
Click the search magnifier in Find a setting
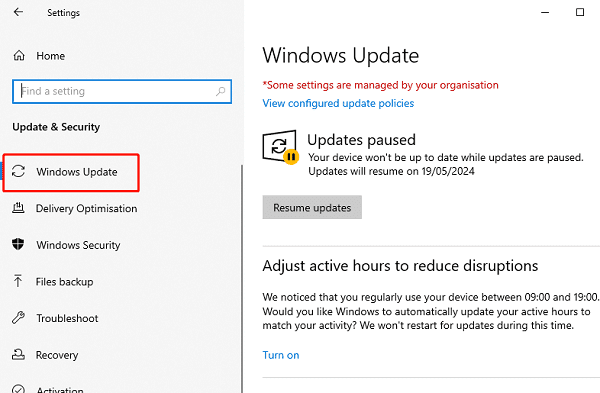pyautogui.click(x=220, y=91)
